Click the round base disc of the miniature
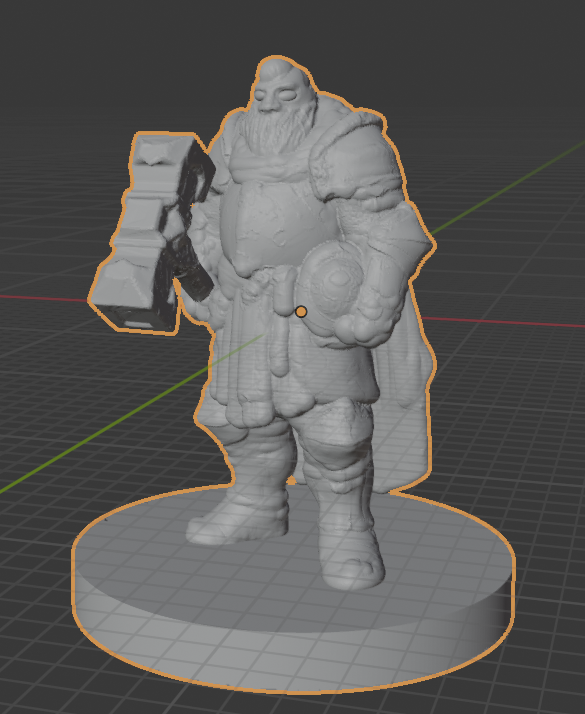Image resolution: width=585 pixels, height=714 pixels. (x=294, y=591)
